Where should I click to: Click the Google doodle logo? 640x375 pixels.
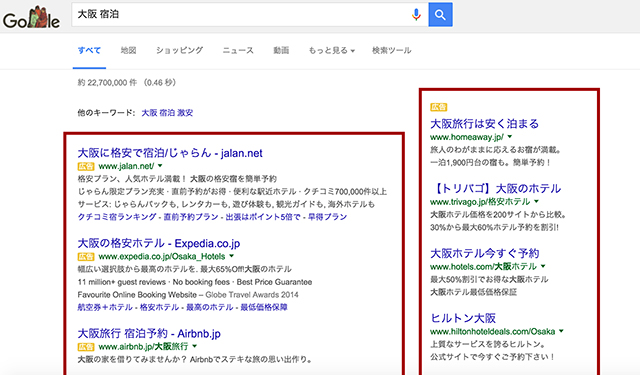coord(31,18)
